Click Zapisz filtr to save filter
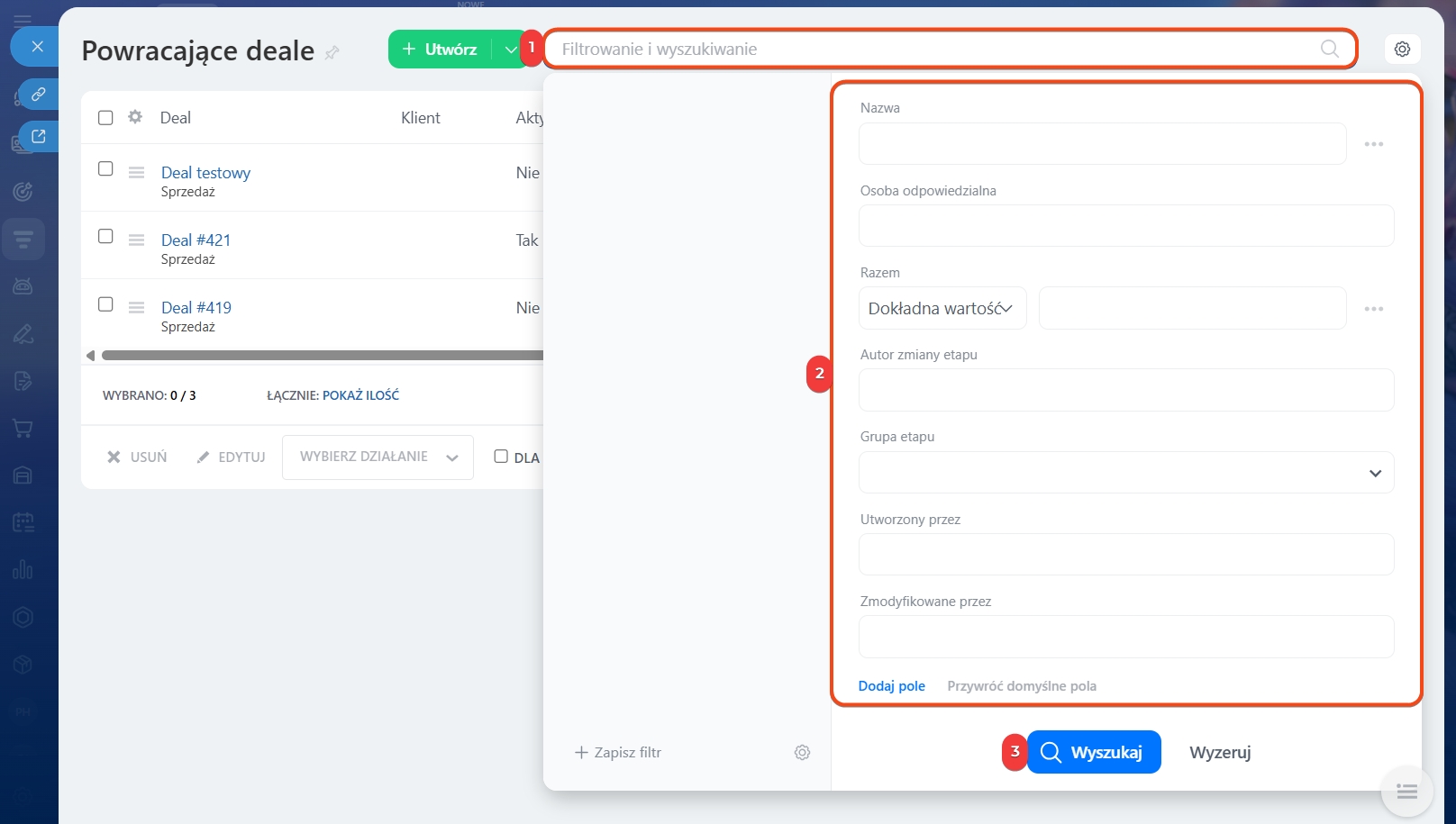Image resolution: width=1456 pixels, height=824 pixels. (x=618, y=752)
